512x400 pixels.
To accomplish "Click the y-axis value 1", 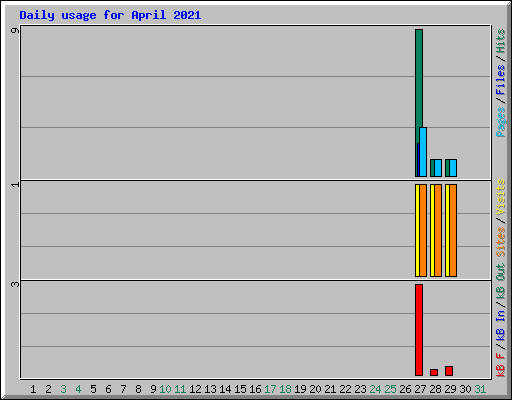I will [x=15, y=184].
